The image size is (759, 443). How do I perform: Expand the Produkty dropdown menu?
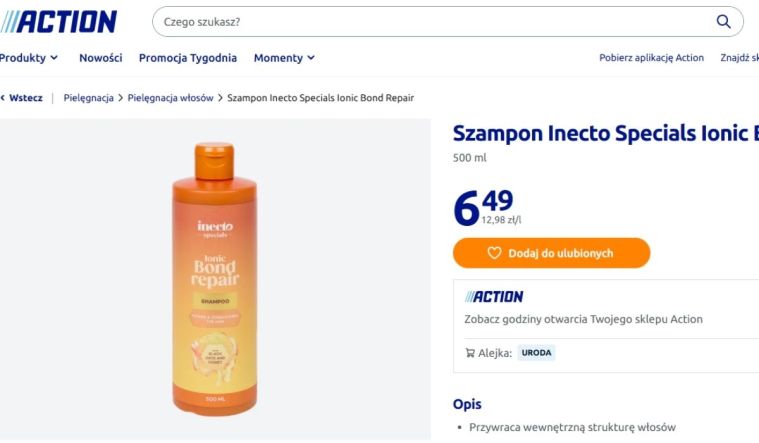coord(29,58)
